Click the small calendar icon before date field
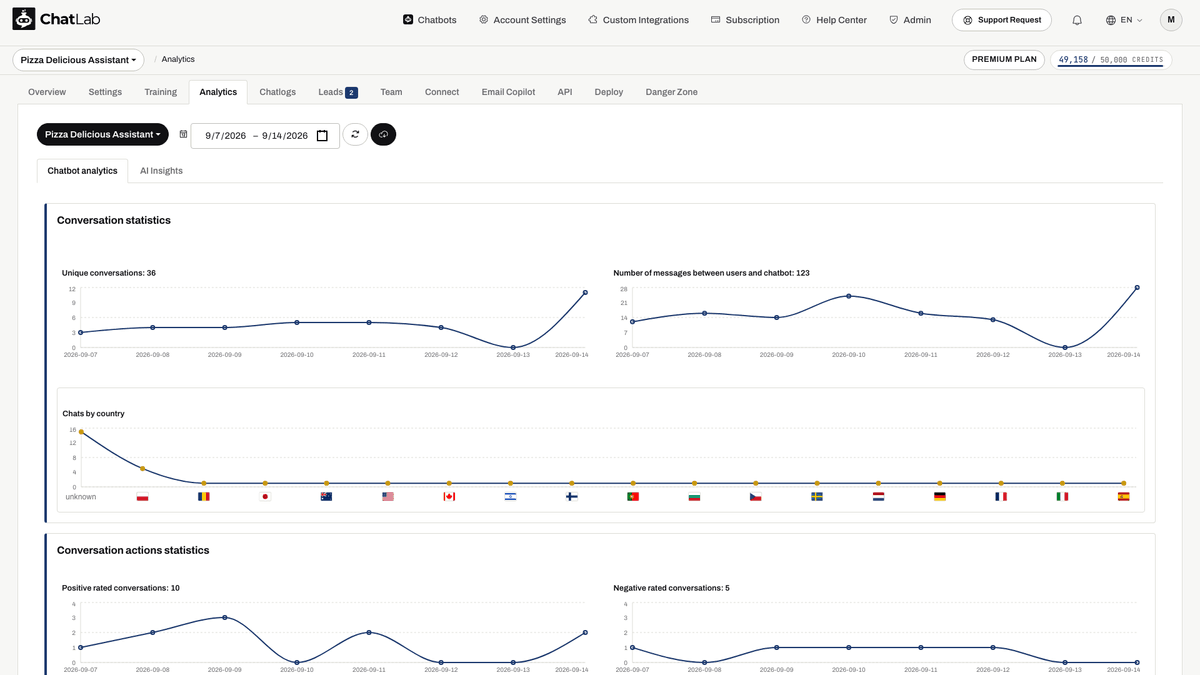The height and width of the screenshot is (675, 1200). click(183, 134)
